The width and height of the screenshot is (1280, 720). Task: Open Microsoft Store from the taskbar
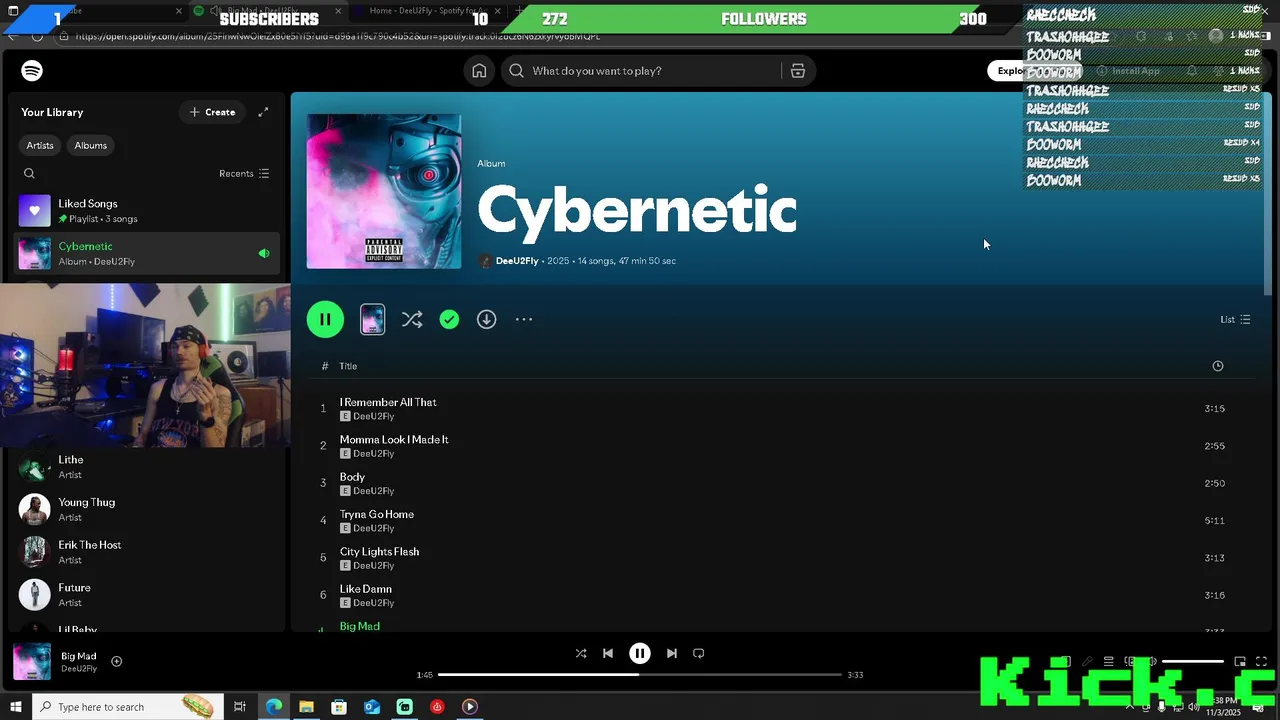[x=339, y=707]
